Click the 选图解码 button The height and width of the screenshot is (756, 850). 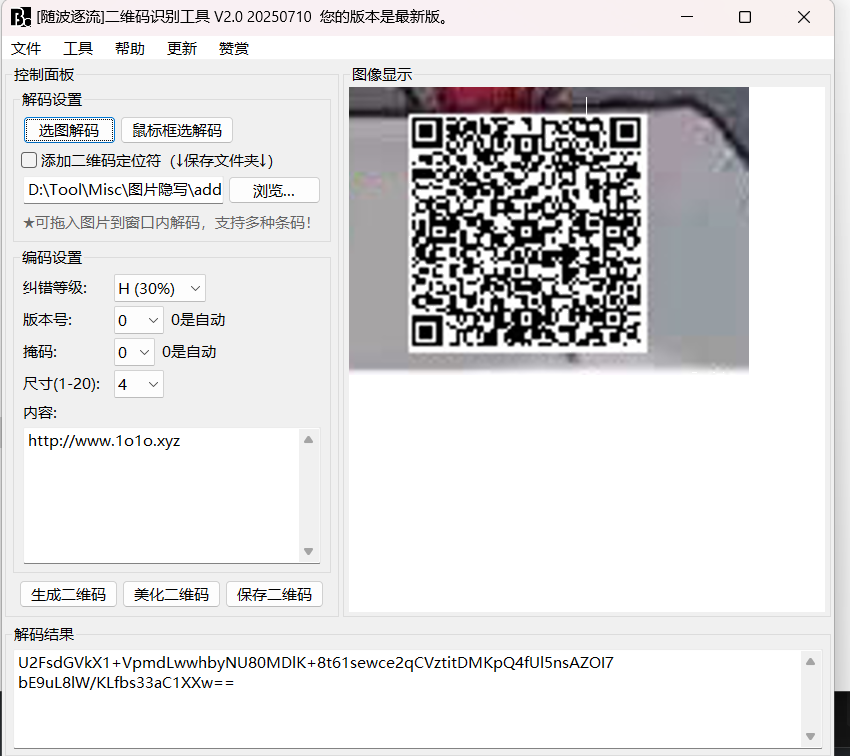point(69,131)
